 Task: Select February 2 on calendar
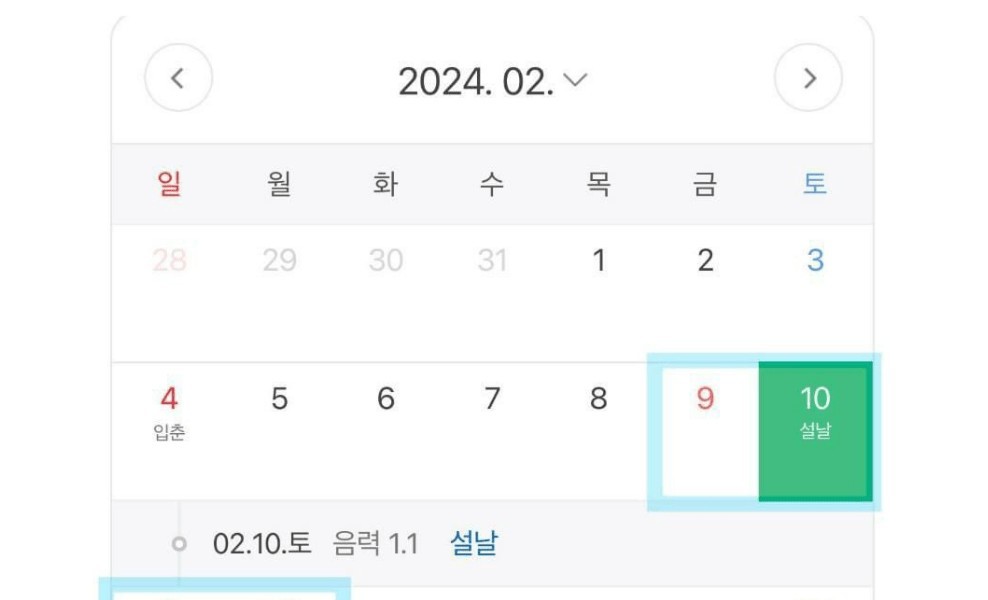tap(706, 261)
